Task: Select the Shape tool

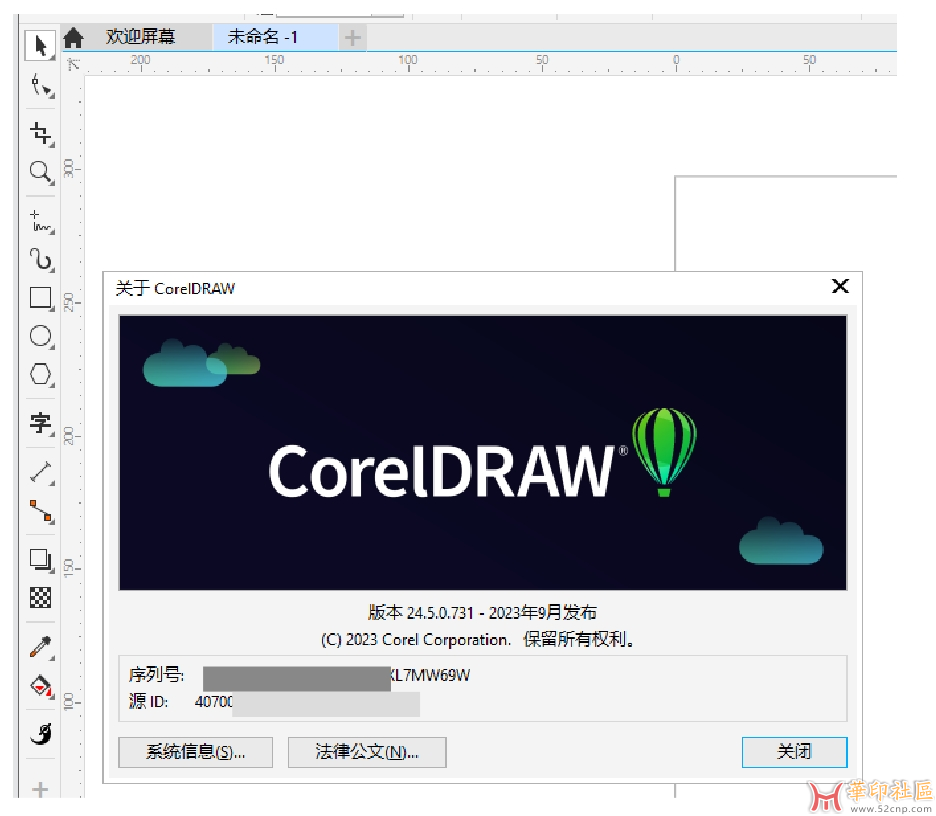Action: point(40,86)
